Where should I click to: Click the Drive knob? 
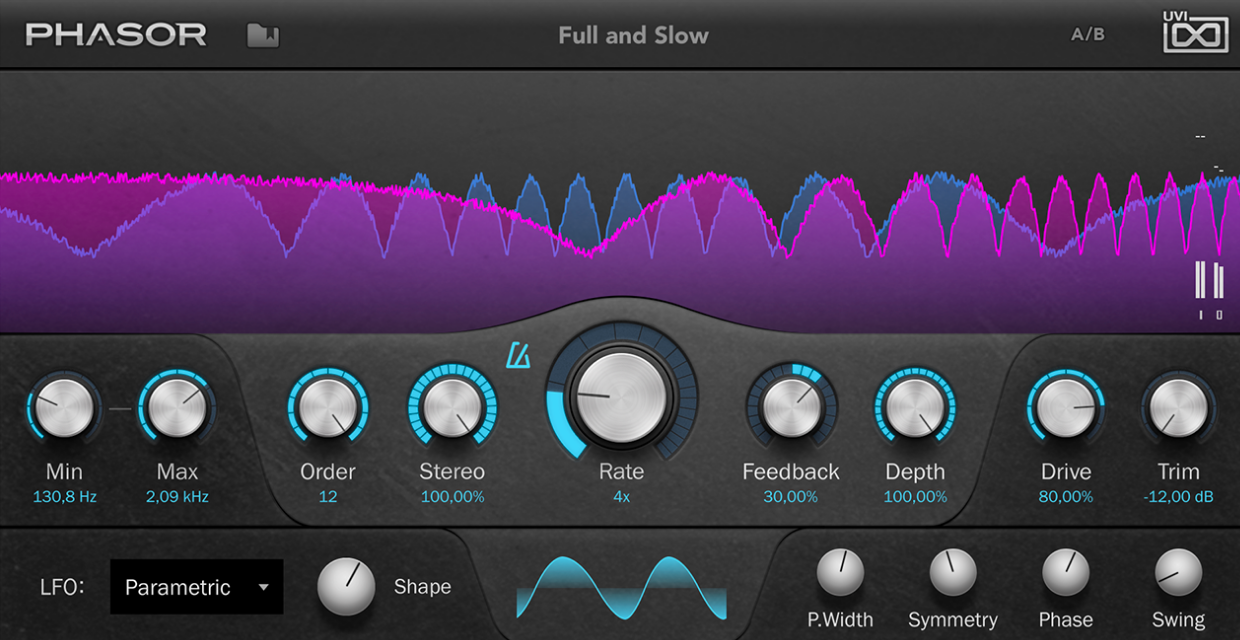click(x=1066, y=408)
